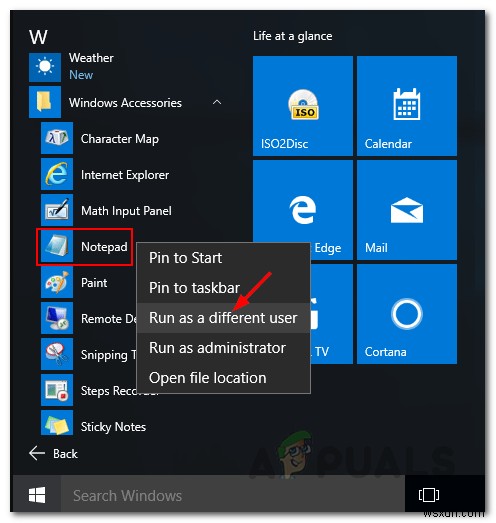This screenshot has height=523, width=496.
Task: Click the Paint label
Action: pos(94,283)
